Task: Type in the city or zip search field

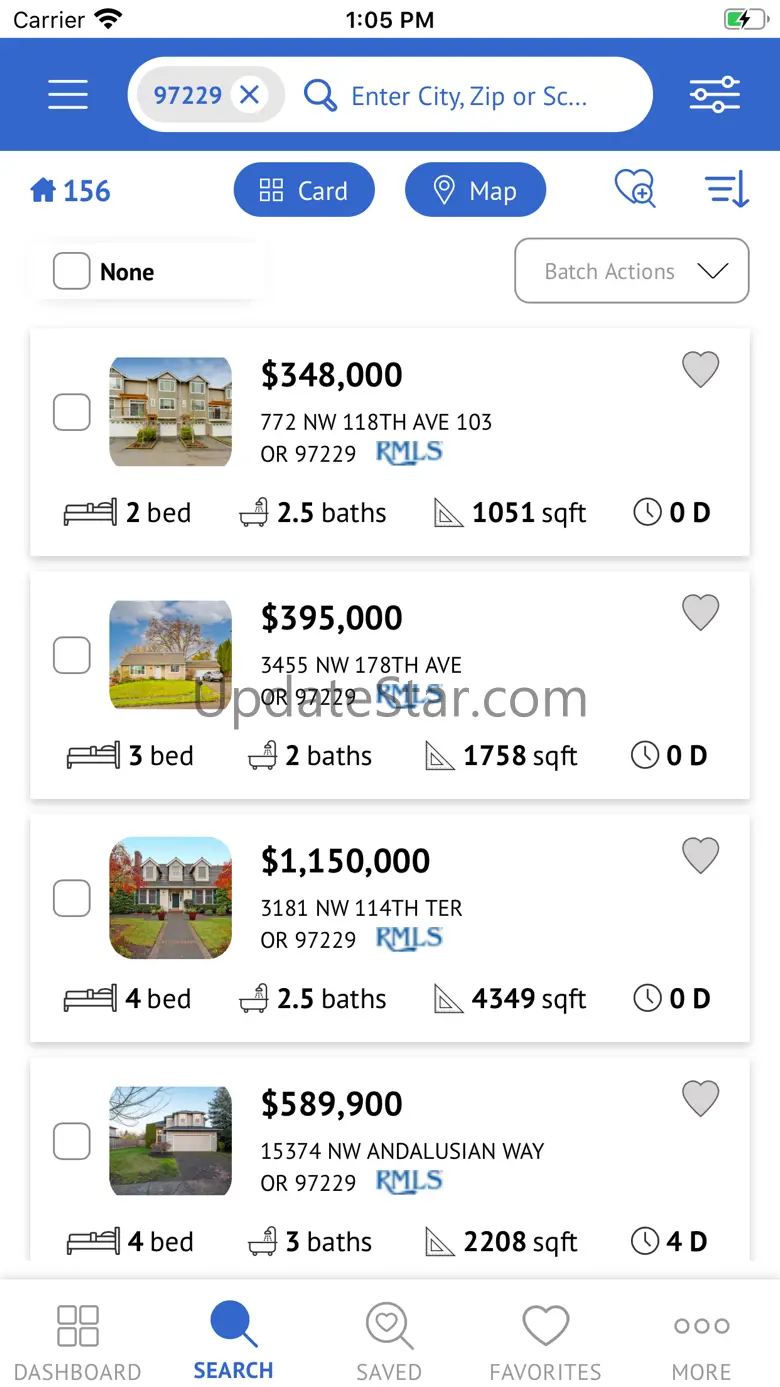Action: point(470,96)
